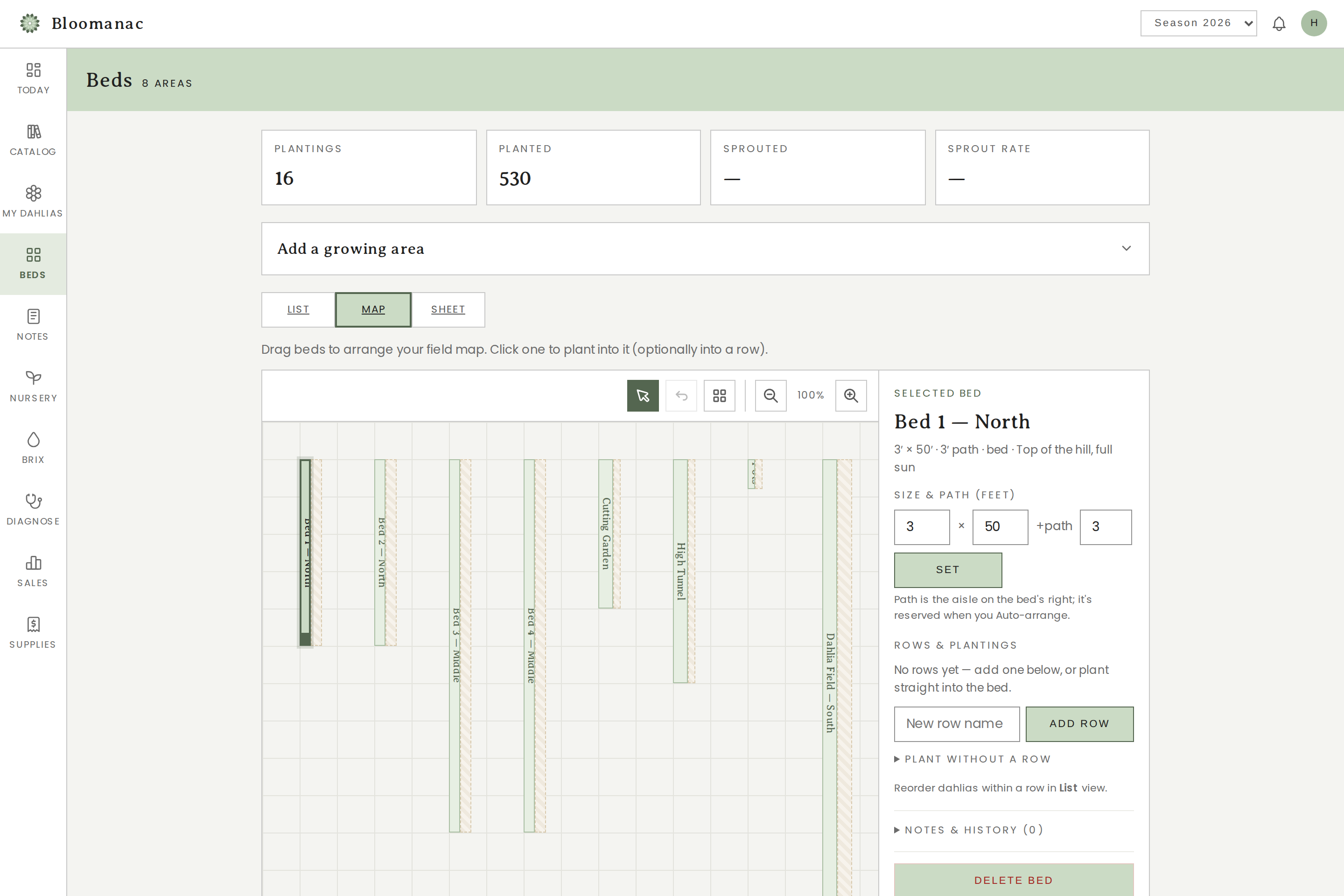
Task: Open the Sales section
Action: [x=33, y=572]
